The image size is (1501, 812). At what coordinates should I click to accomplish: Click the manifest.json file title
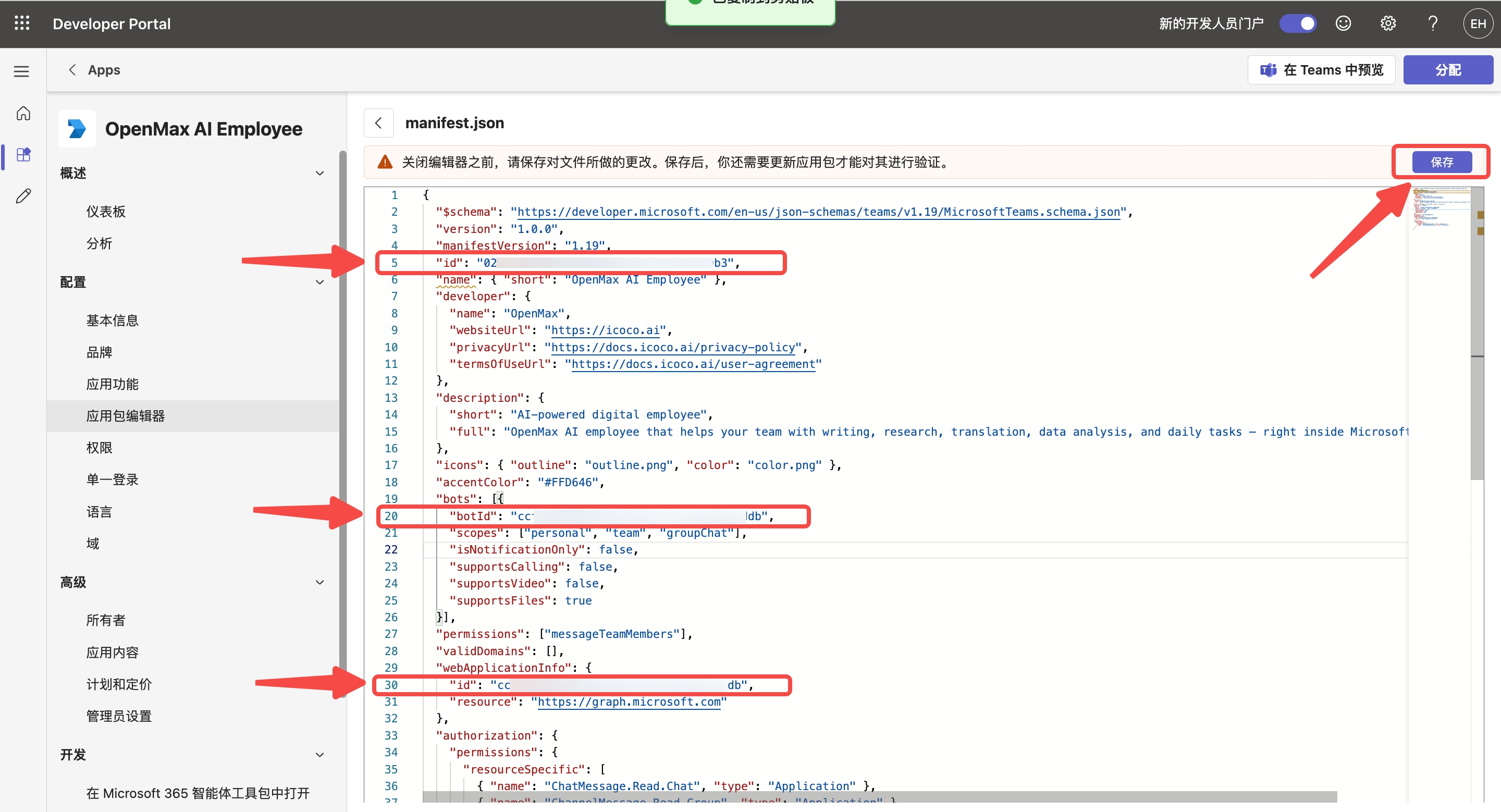[454, 123]
